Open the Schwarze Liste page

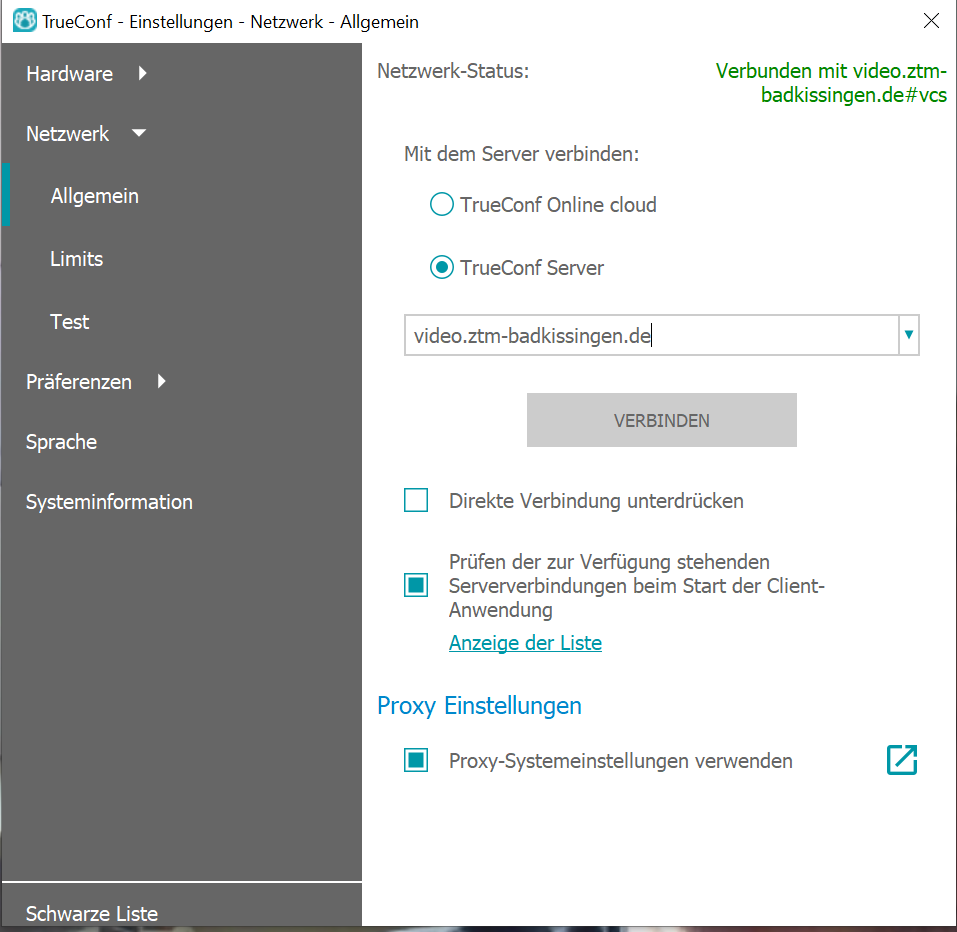tap(92, 914)
